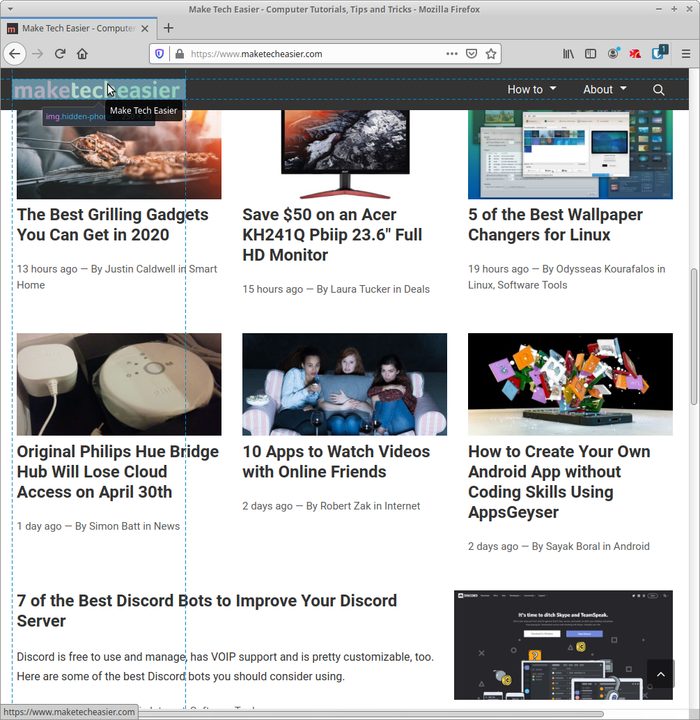Screen dimensions: 700x720
Task: Click the Philips Hue Bridge thumbnail
Action: (119, 384)
